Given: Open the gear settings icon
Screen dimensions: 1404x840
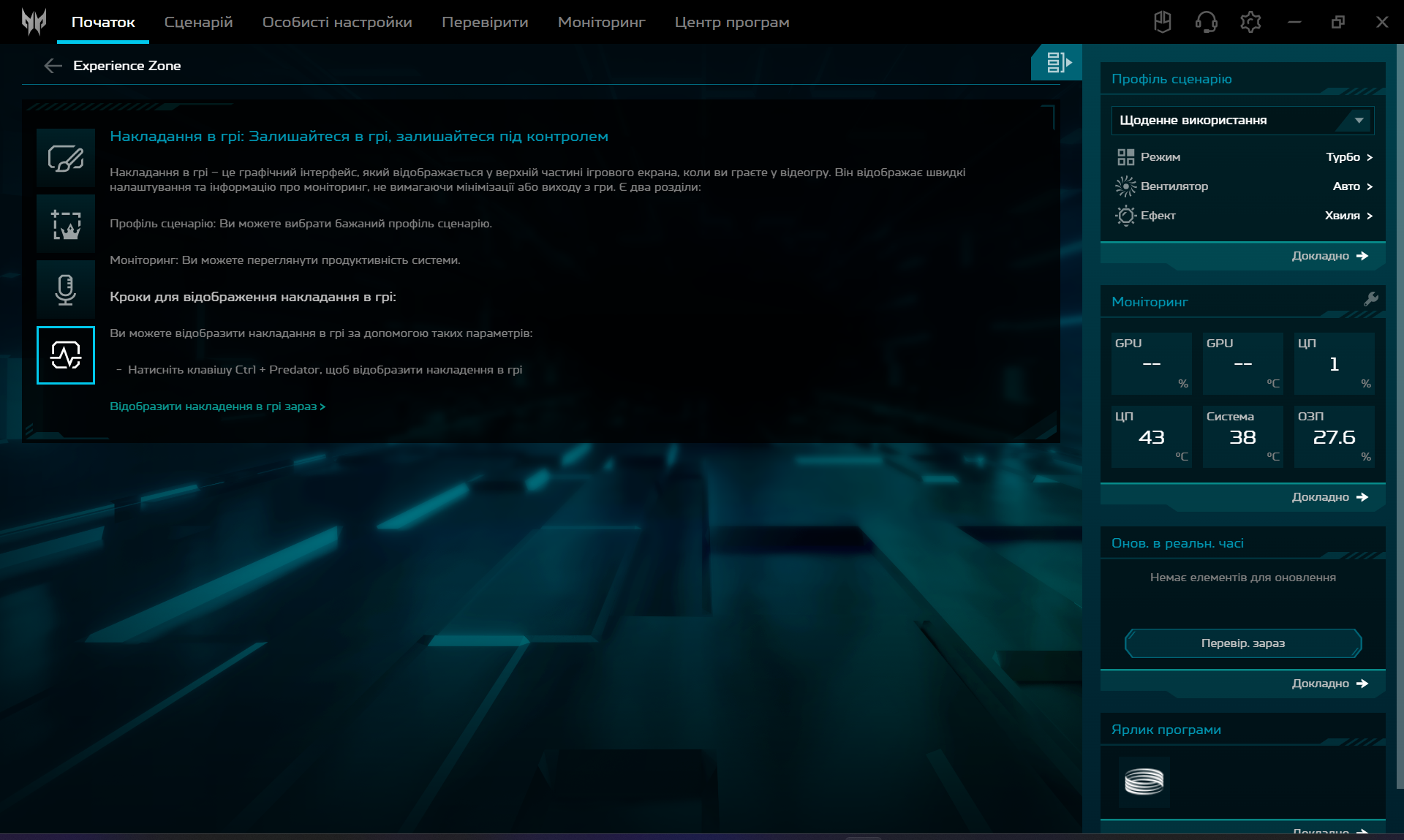Looking at the screenshot, I should coord(1250,22).
